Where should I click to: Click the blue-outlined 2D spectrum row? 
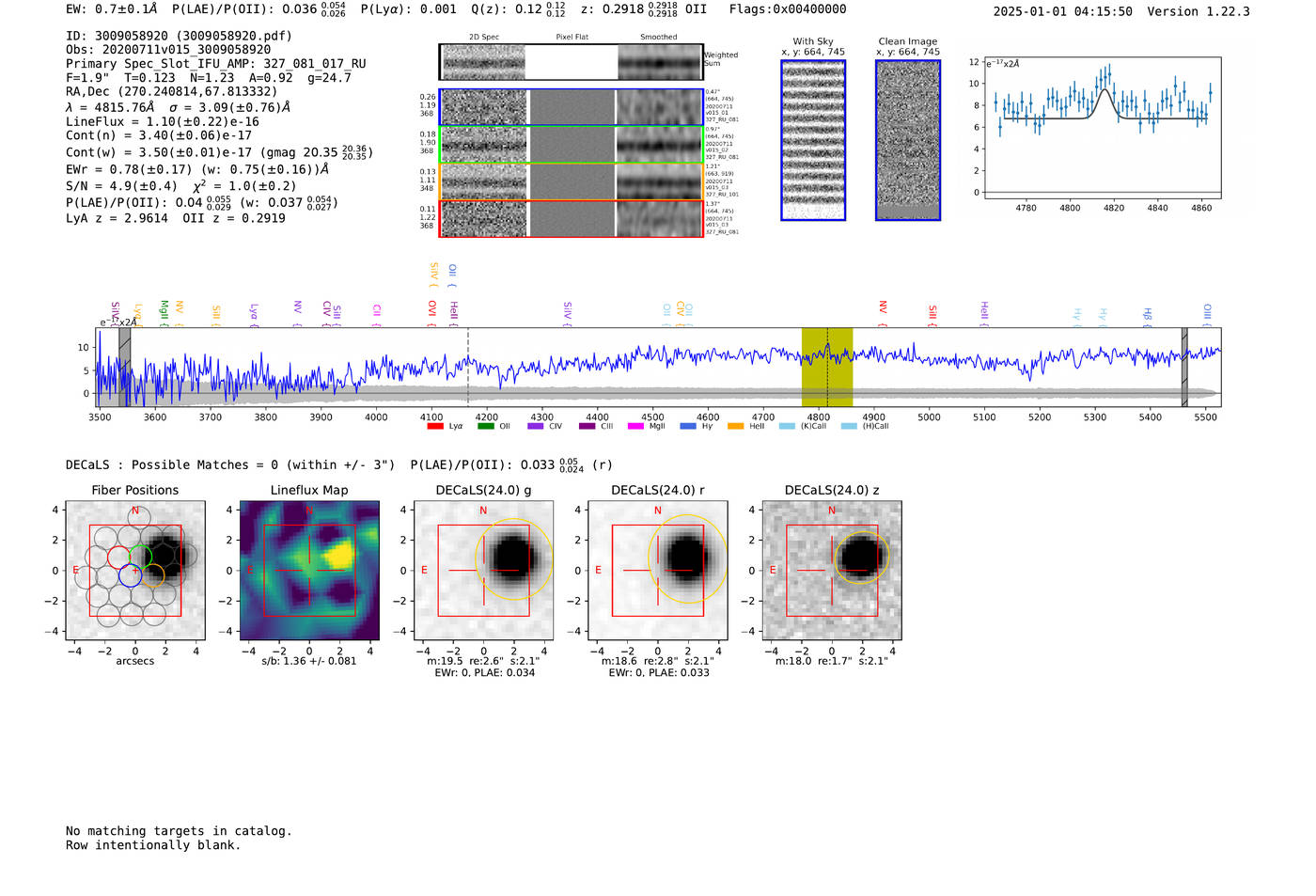pyautogui.click(x=572, y=107)
